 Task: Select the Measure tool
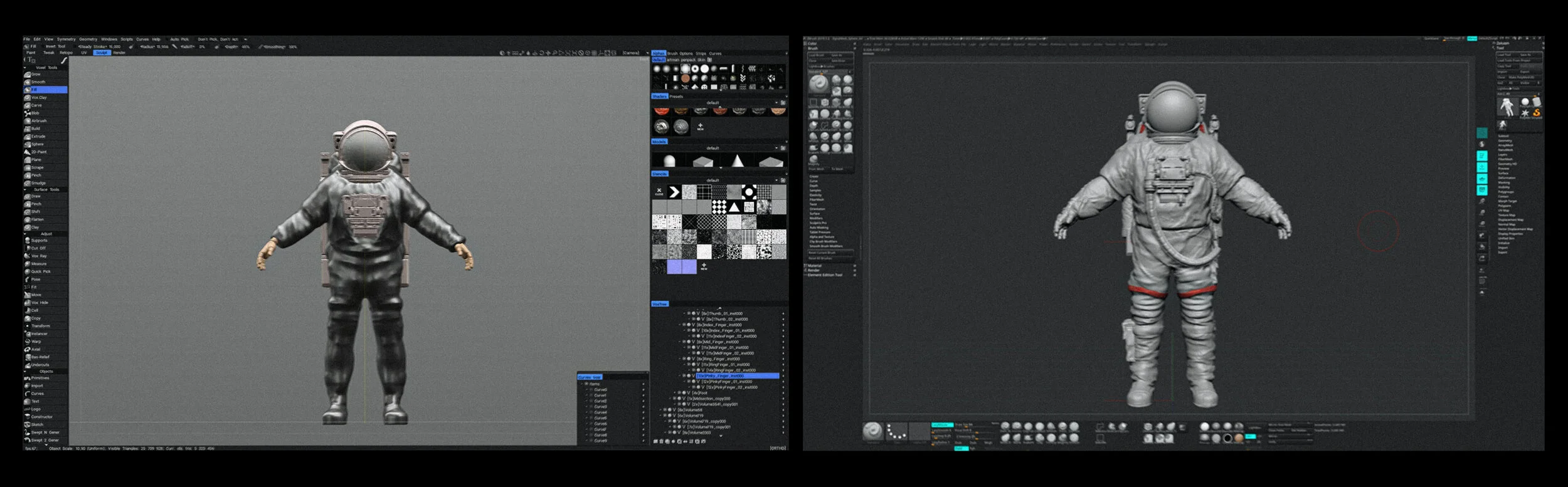pos(45,264)
